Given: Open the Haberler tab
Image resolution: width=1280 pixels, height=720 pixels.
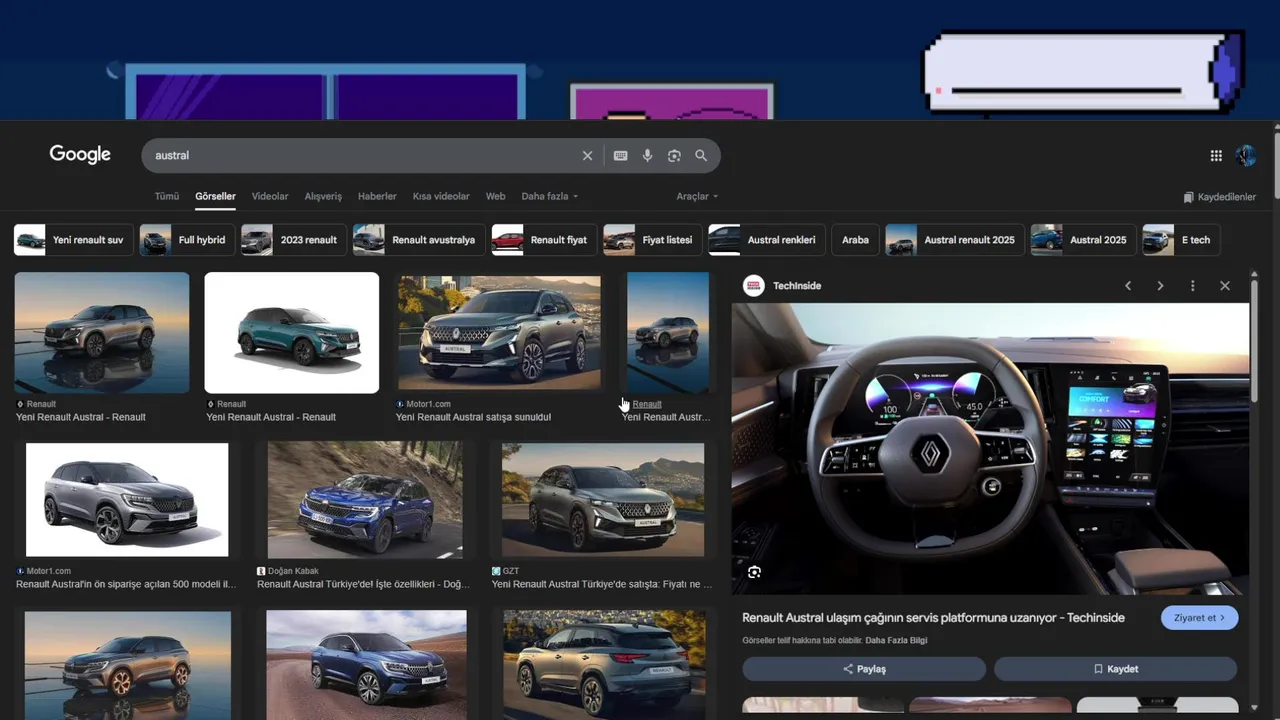Looking at the screenshot, I should pyautogui.click(x=377, y=196).
